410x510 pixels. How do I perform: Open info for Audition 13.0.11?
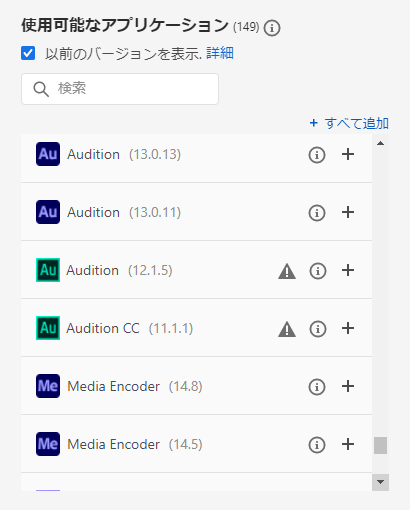[317, 213]
